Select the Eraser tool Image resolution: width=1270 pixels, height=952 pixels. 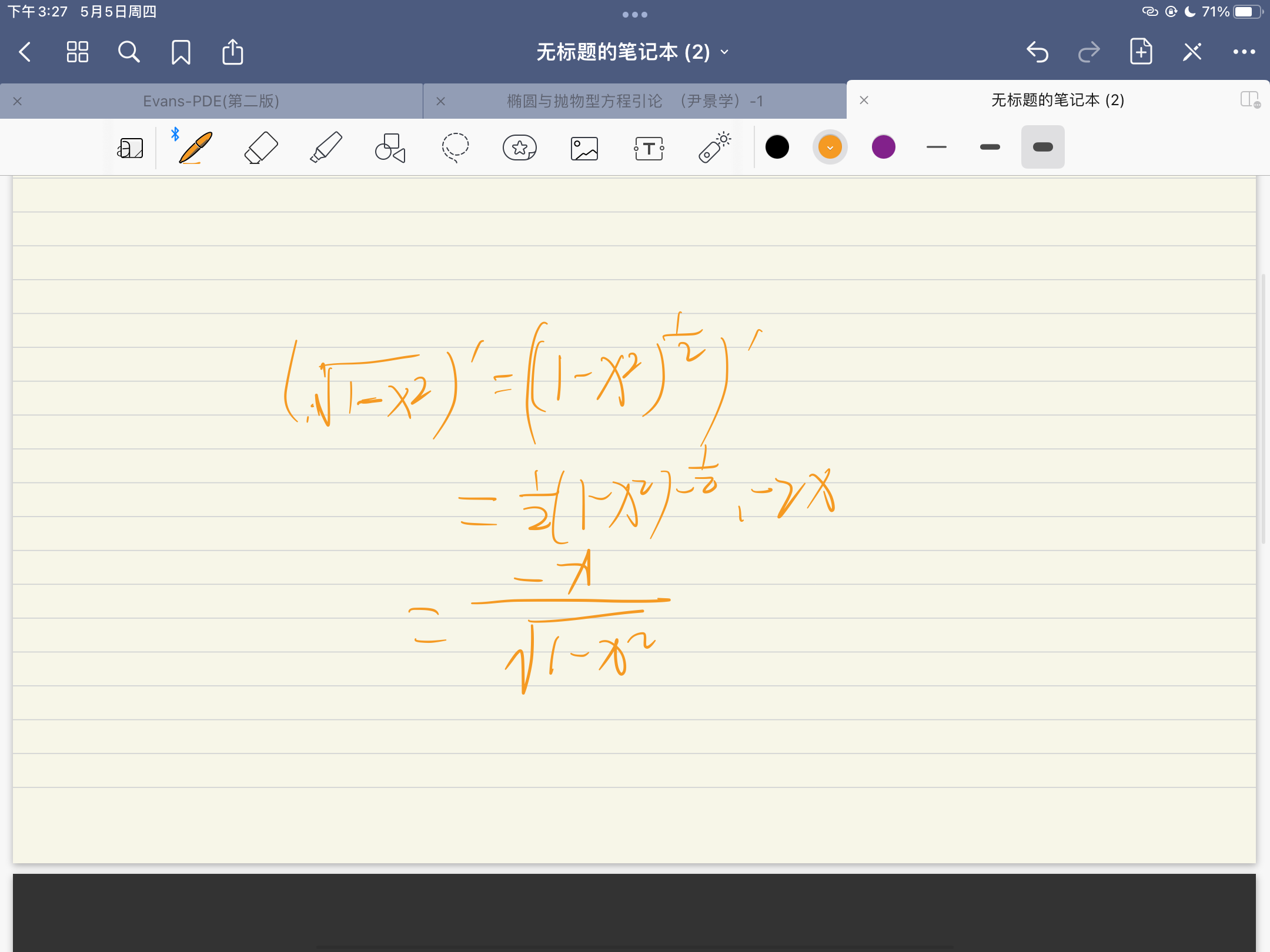tap(260, 148)
